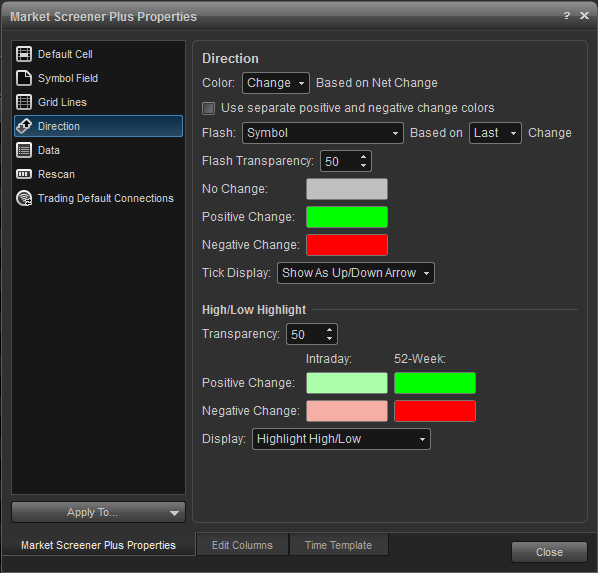Close the properties dialog with X
598x573 pixels.
[x=584, y=16]
